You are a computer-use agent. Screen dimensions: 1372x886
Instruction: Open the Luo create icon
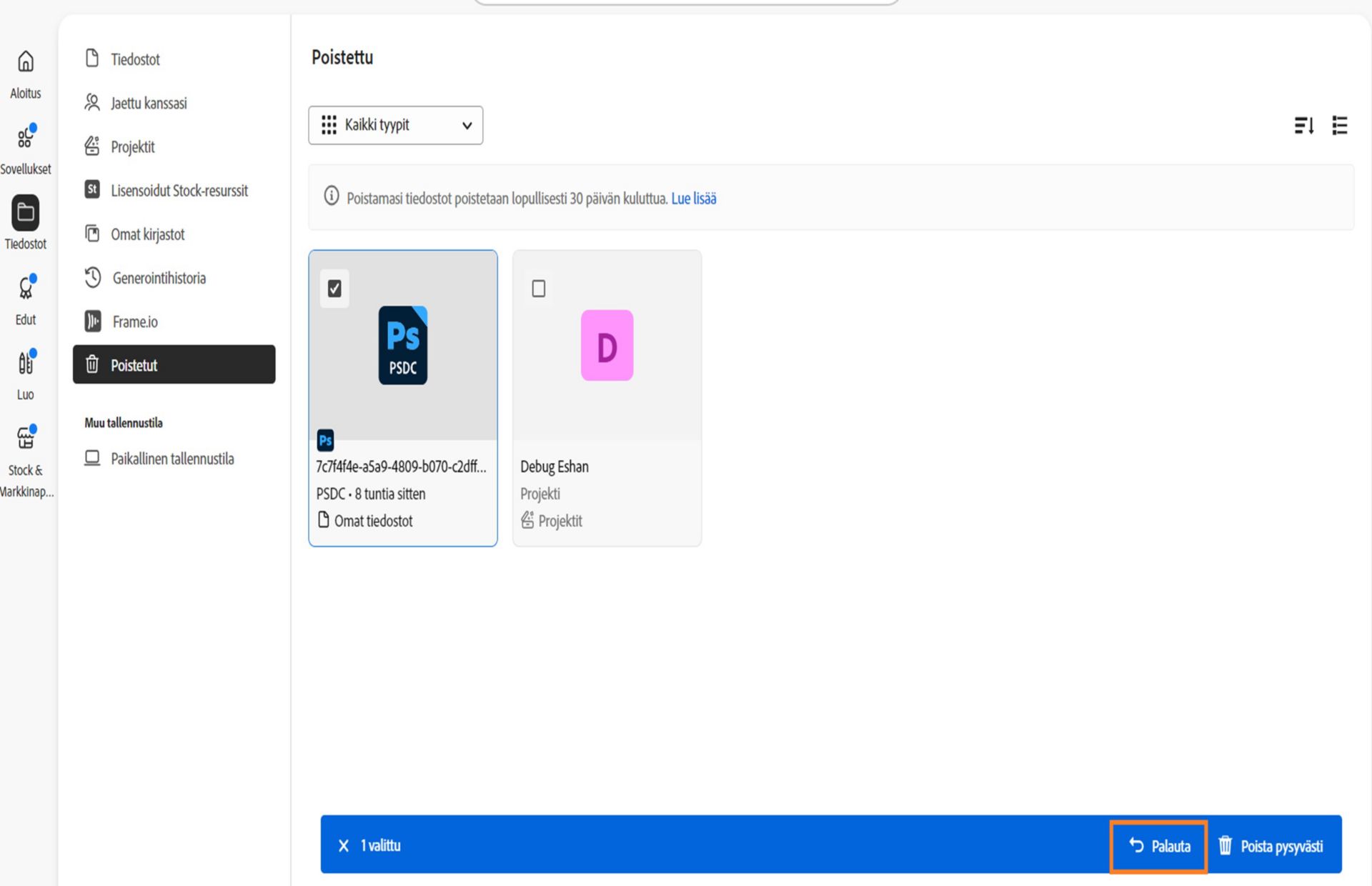tap(26, 362)
